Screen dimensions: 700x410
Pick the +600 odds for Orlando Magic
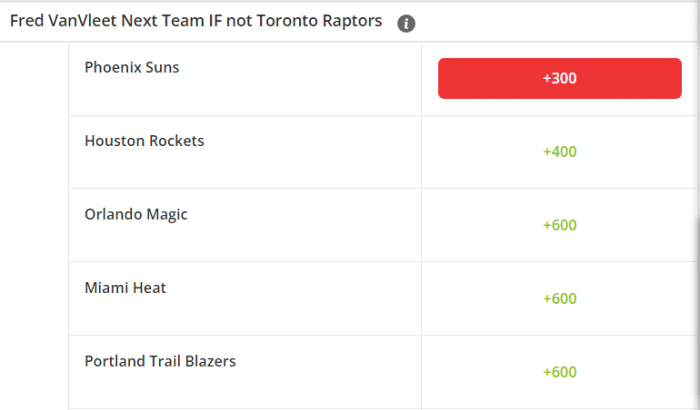(559, 225)
